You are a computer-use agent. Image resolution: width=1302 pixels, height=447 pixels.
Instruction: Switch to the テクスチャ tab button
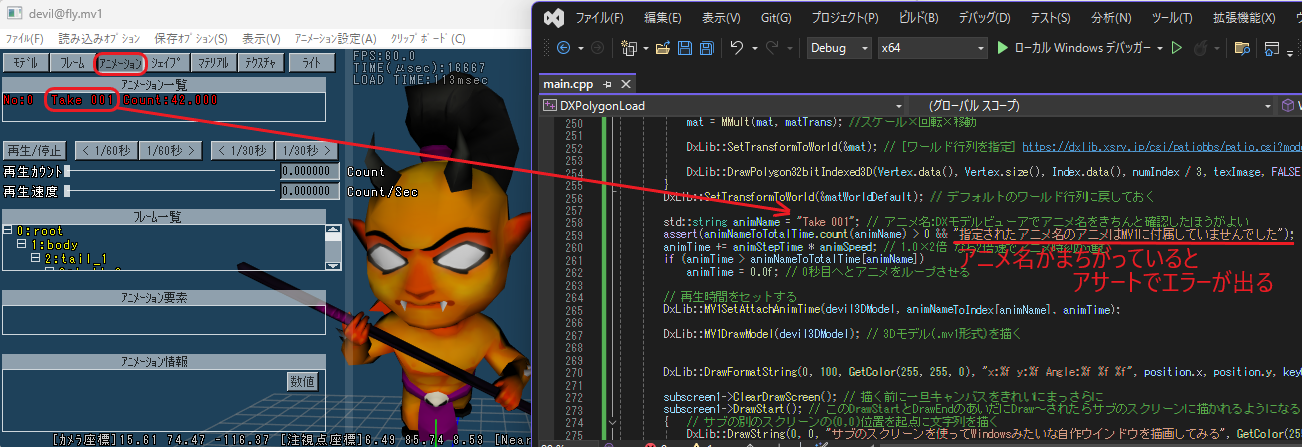260,62
